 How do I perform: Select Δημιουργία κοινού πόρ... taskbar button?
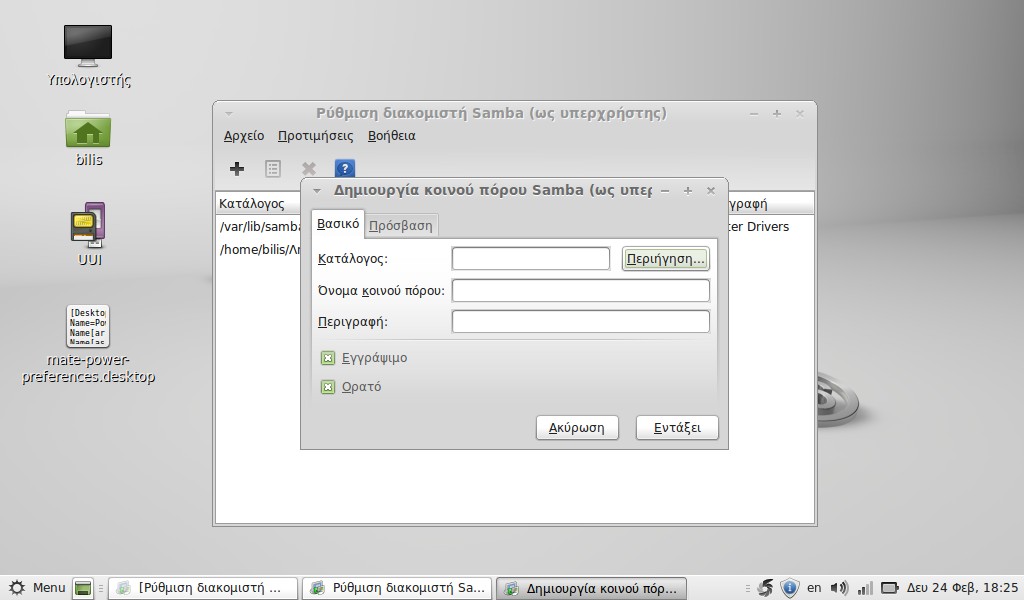point(592,588)
